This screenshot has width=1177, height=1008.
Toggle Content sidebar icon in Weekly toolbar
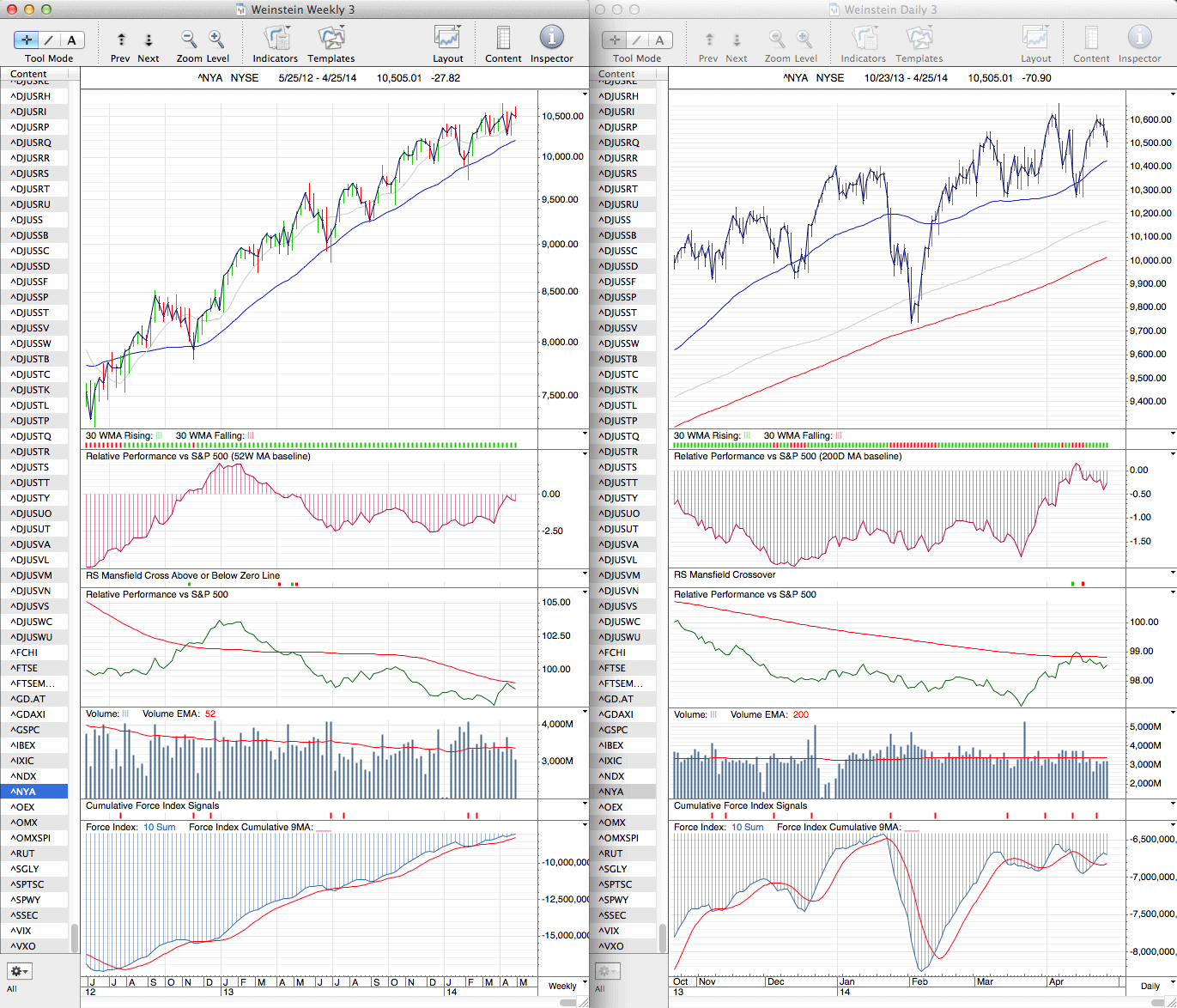(503, 39)
